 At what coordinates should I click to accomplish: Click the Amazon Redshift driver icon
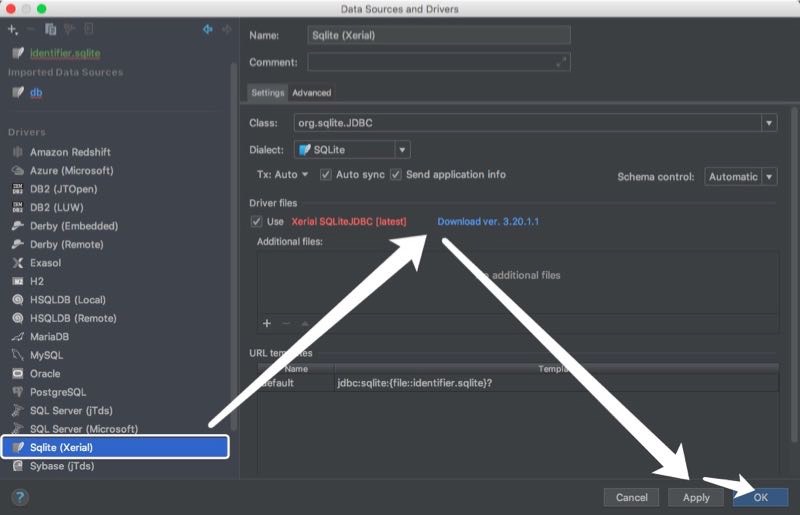18,152
